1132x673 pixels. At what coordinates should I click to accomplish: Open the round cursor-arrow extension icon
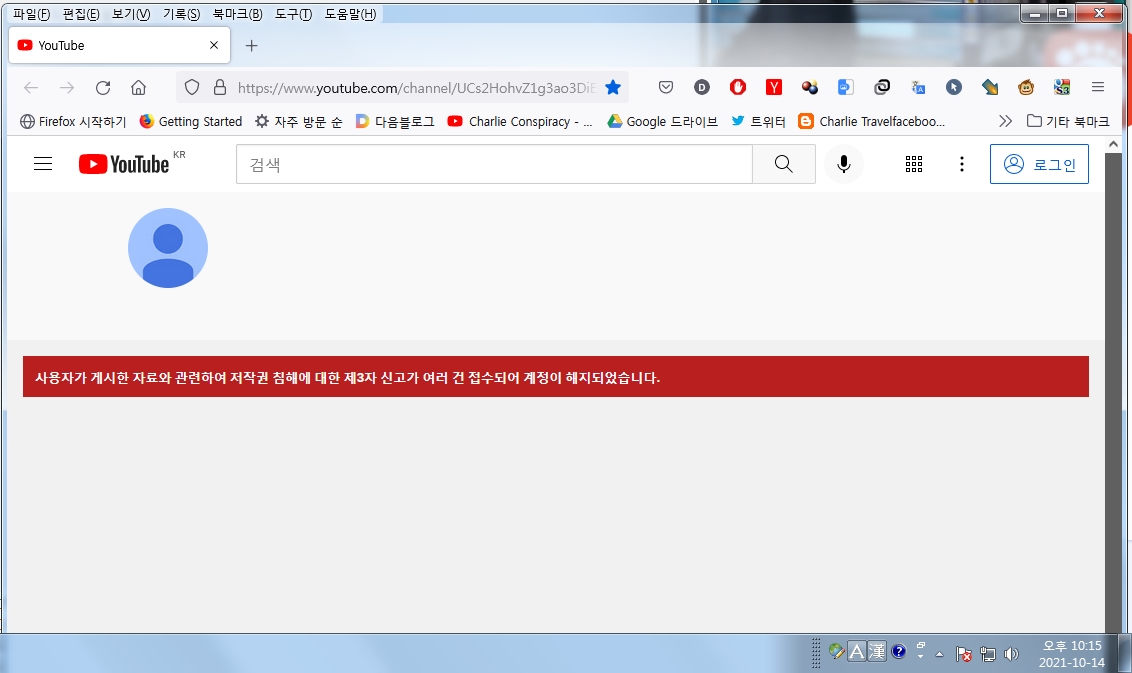pos(954,87)
